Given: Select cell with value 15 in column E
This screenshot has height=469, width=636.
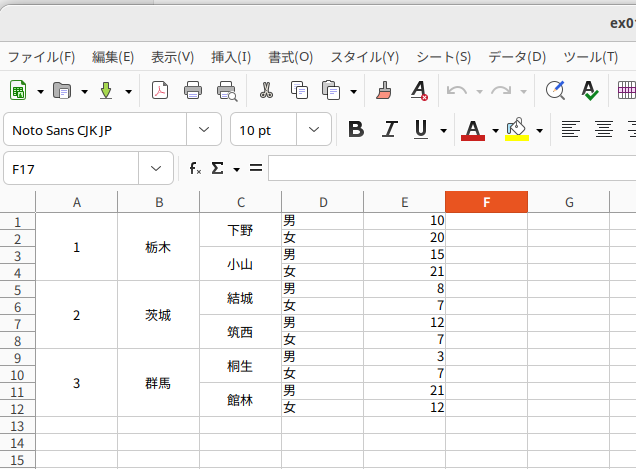Looking at the screenshot, I should coord(404,255).
